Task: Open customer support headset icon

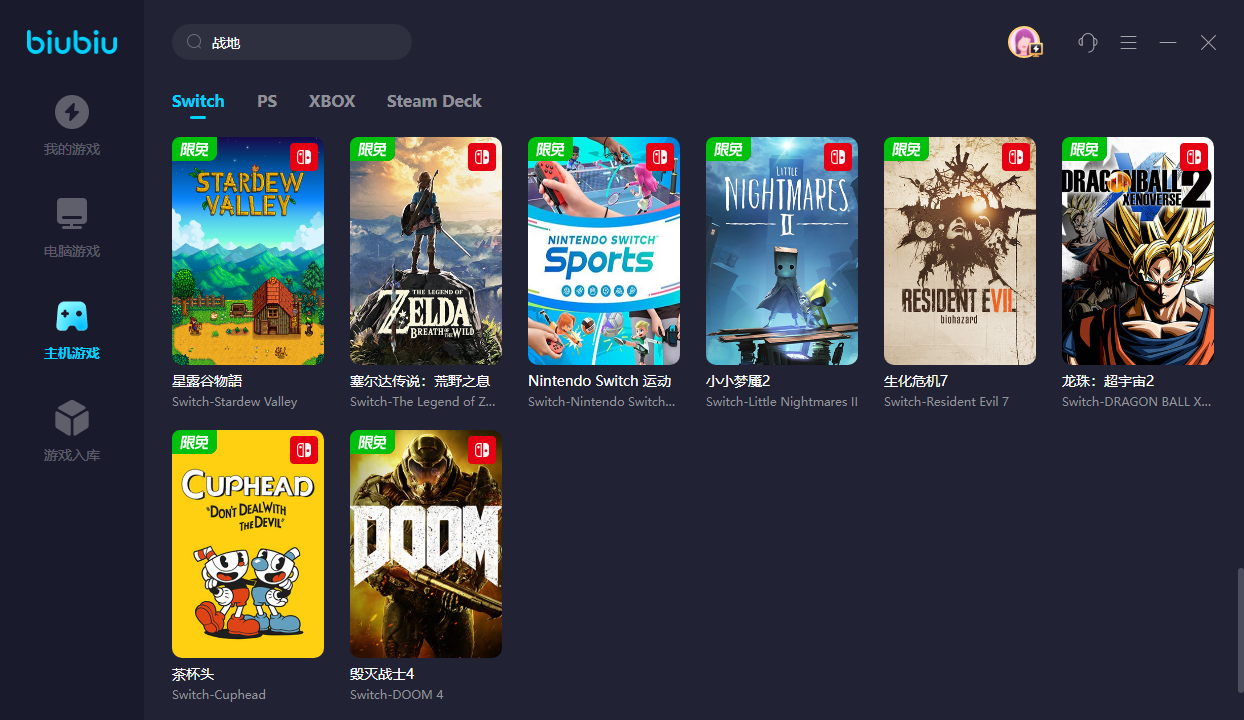Action: click(x=1088, y=42)
